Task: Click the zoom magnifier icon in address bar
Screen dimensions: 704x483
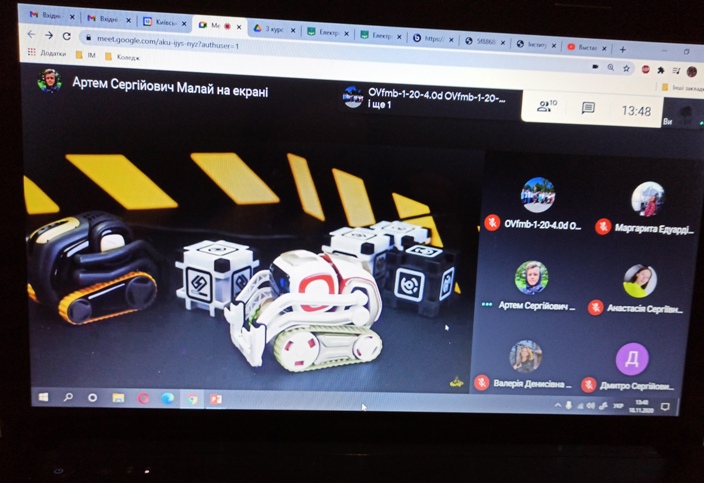Action: click(x=611, y=67)
